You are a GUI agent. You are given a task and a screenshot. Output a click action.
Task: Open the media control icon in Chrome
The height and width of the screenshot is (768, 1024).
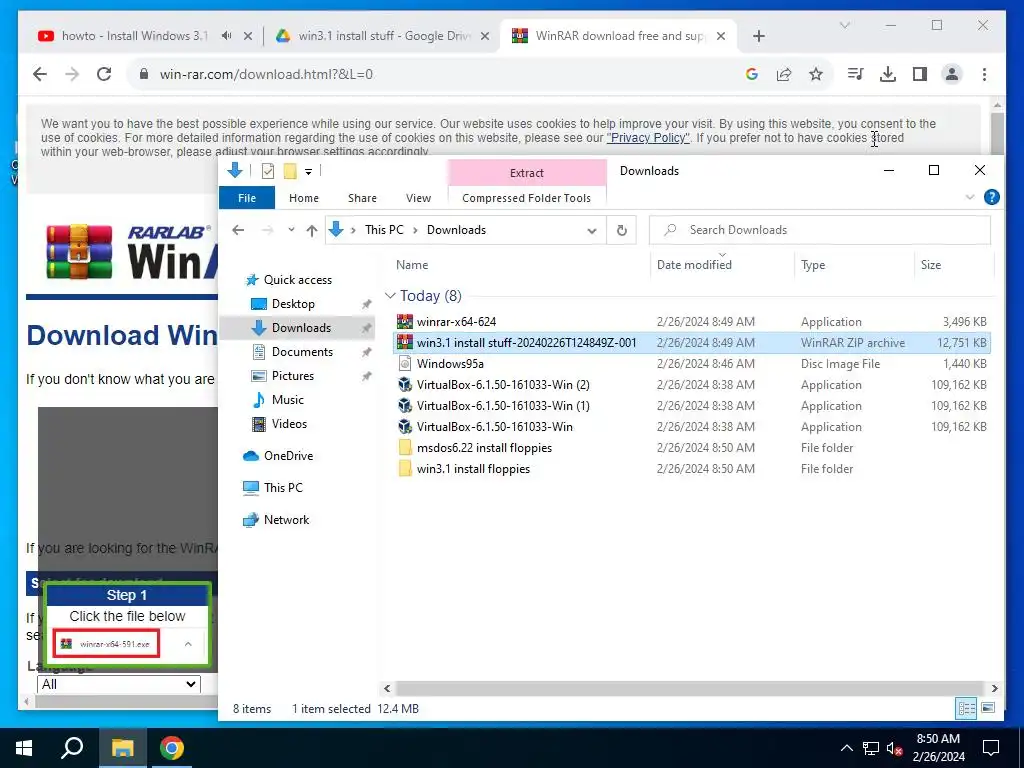tap(856, 74)
